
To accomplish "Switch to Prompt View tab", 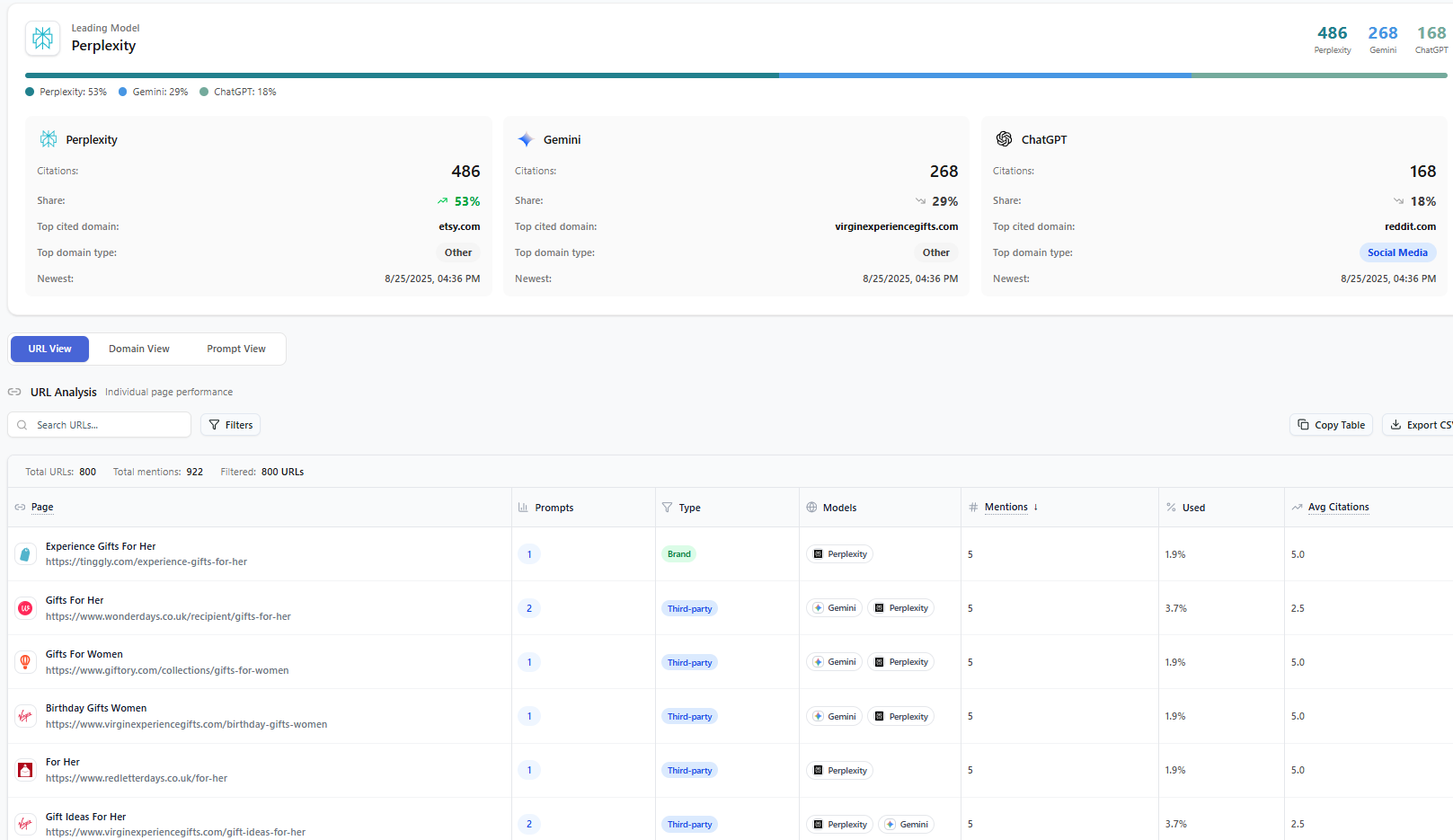I will coord(236,349).
